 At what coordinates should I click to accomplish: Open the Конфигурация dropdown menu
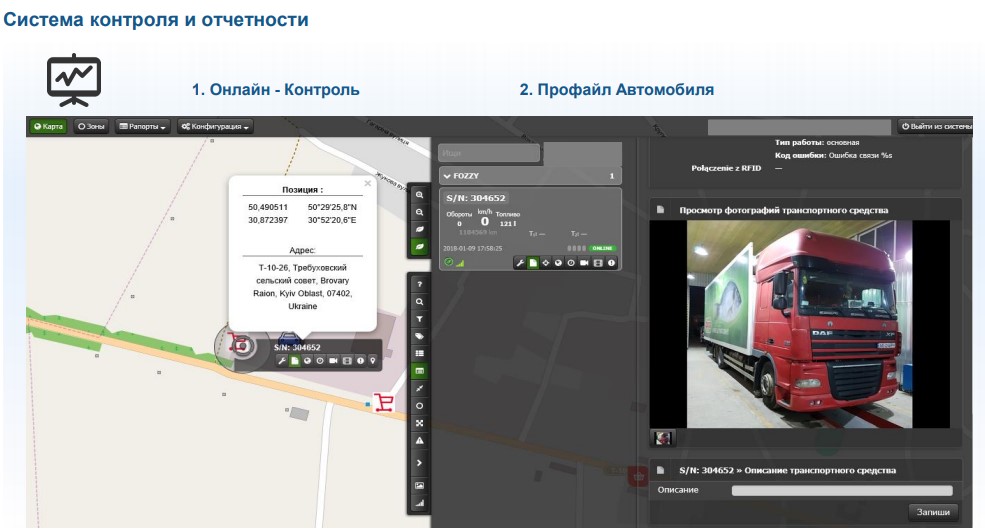pos(215,127)
